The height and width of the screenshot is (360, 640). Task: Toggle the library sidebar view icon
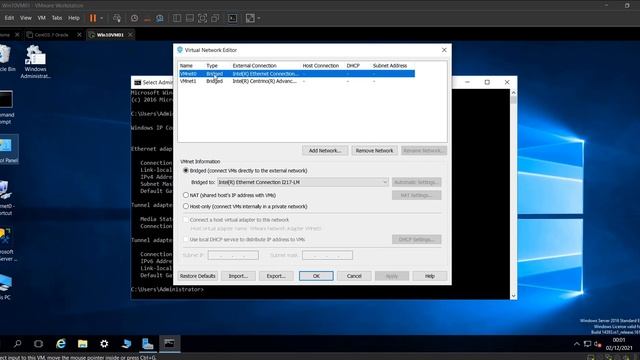point(177,18)
